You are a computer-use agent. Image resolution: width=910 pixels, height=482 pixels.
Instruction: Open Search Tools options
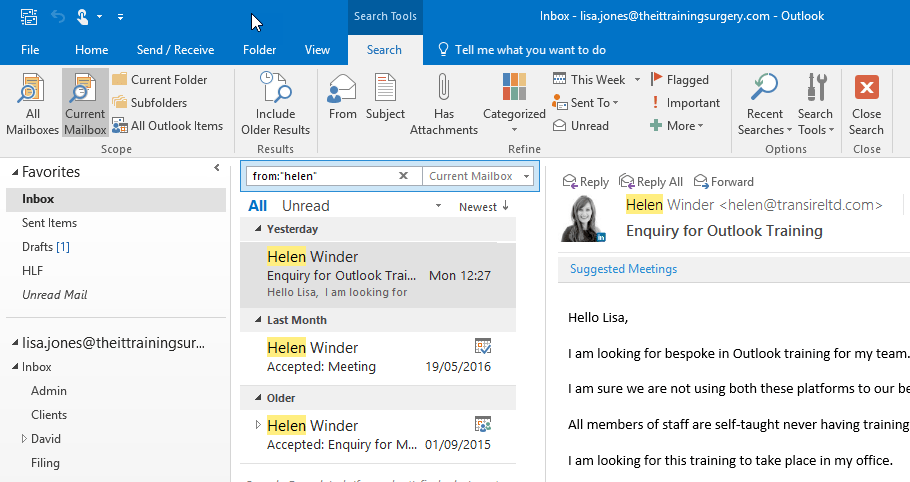tap(815, 104)
